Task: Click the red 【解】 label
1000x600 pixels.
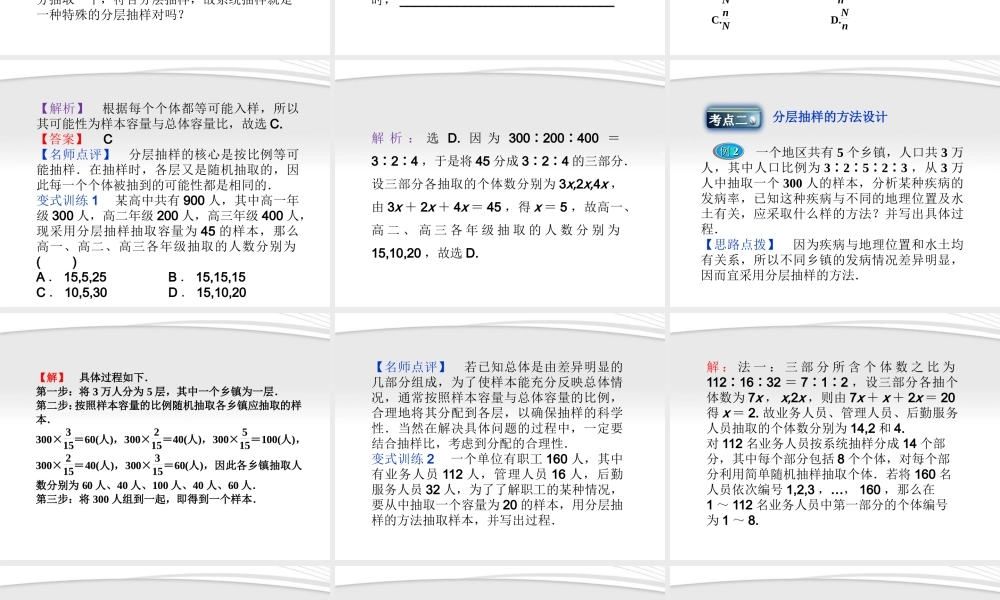Action: click(50, 377)
